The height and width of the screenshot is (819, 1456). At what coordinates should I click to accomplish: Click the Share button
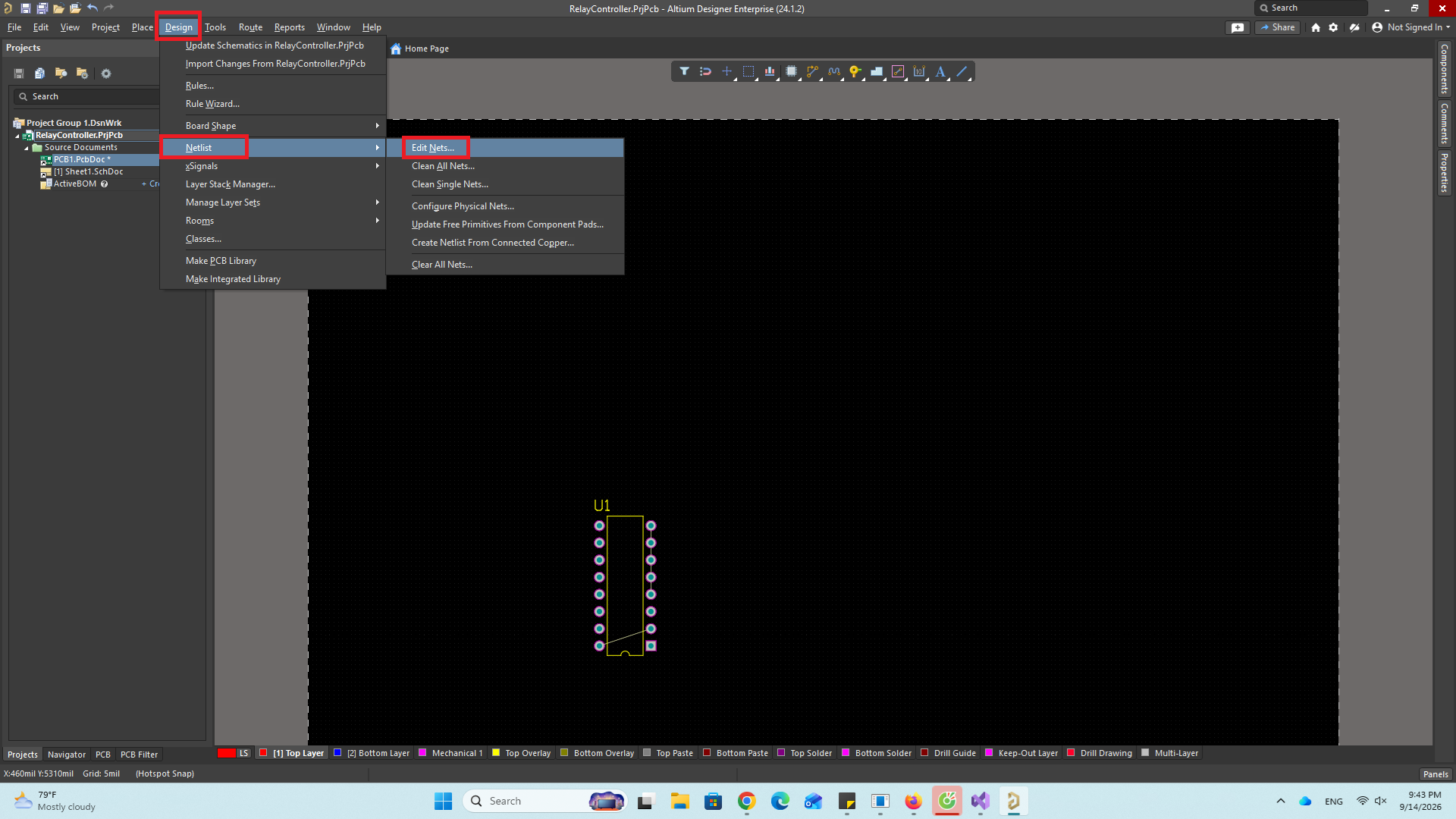tap(1278, 27)
